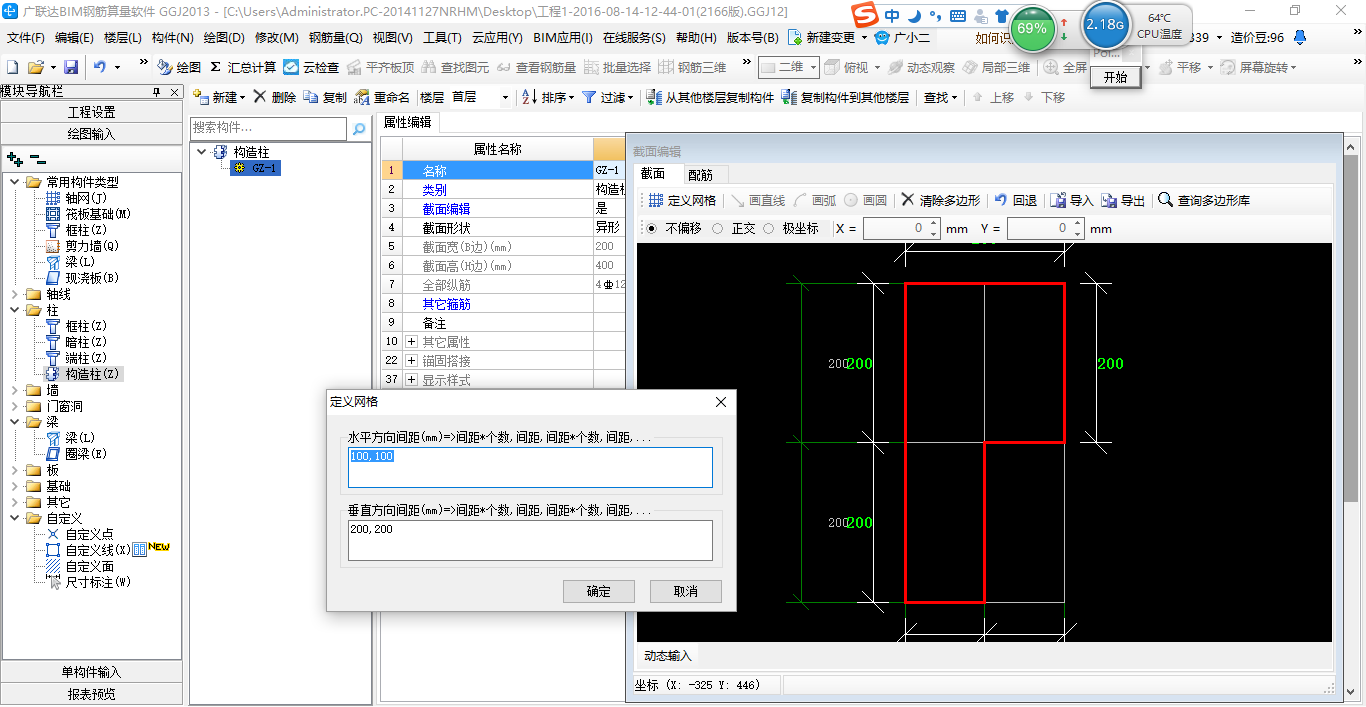Click 清除多边形 clear polygon tool
1366x707 pixels.
[x=940, y=200]
